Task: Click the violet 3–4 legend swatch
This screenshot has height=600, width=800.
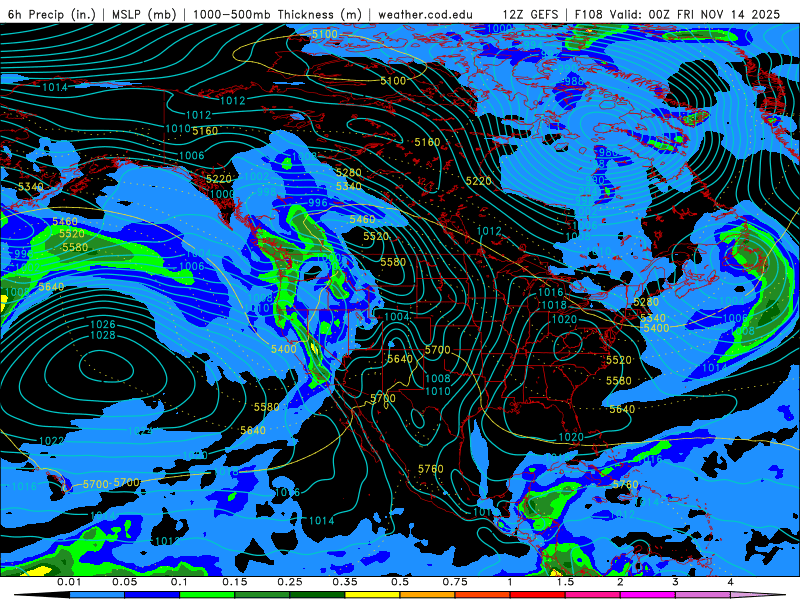Action: pos(703,595)
